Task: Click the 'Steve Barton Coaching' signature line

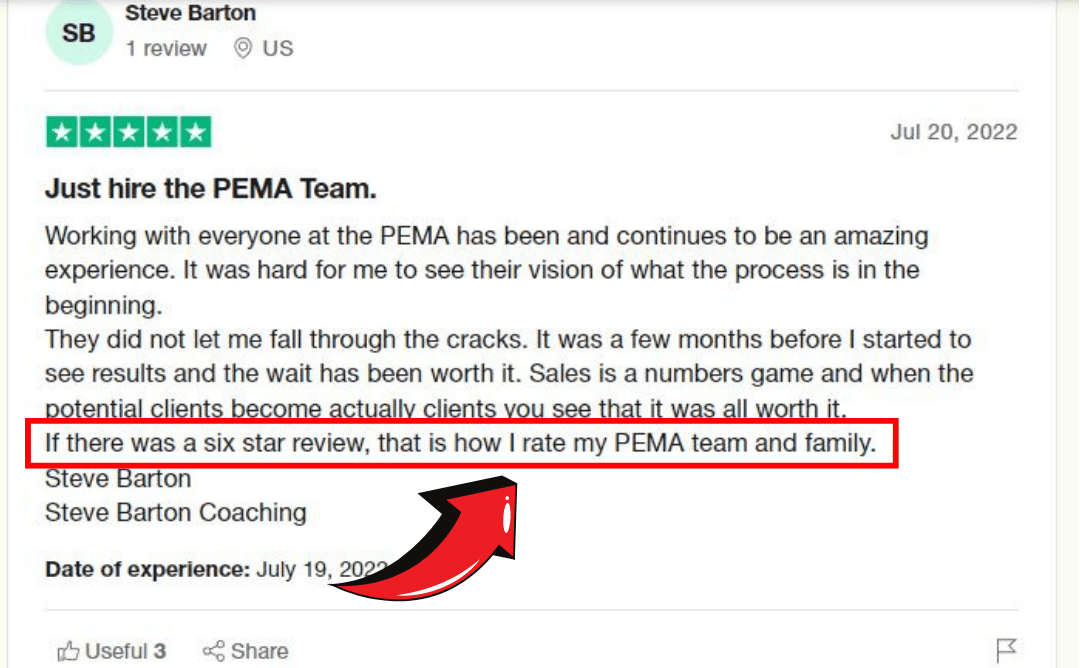Action: (x=176, y=512)
